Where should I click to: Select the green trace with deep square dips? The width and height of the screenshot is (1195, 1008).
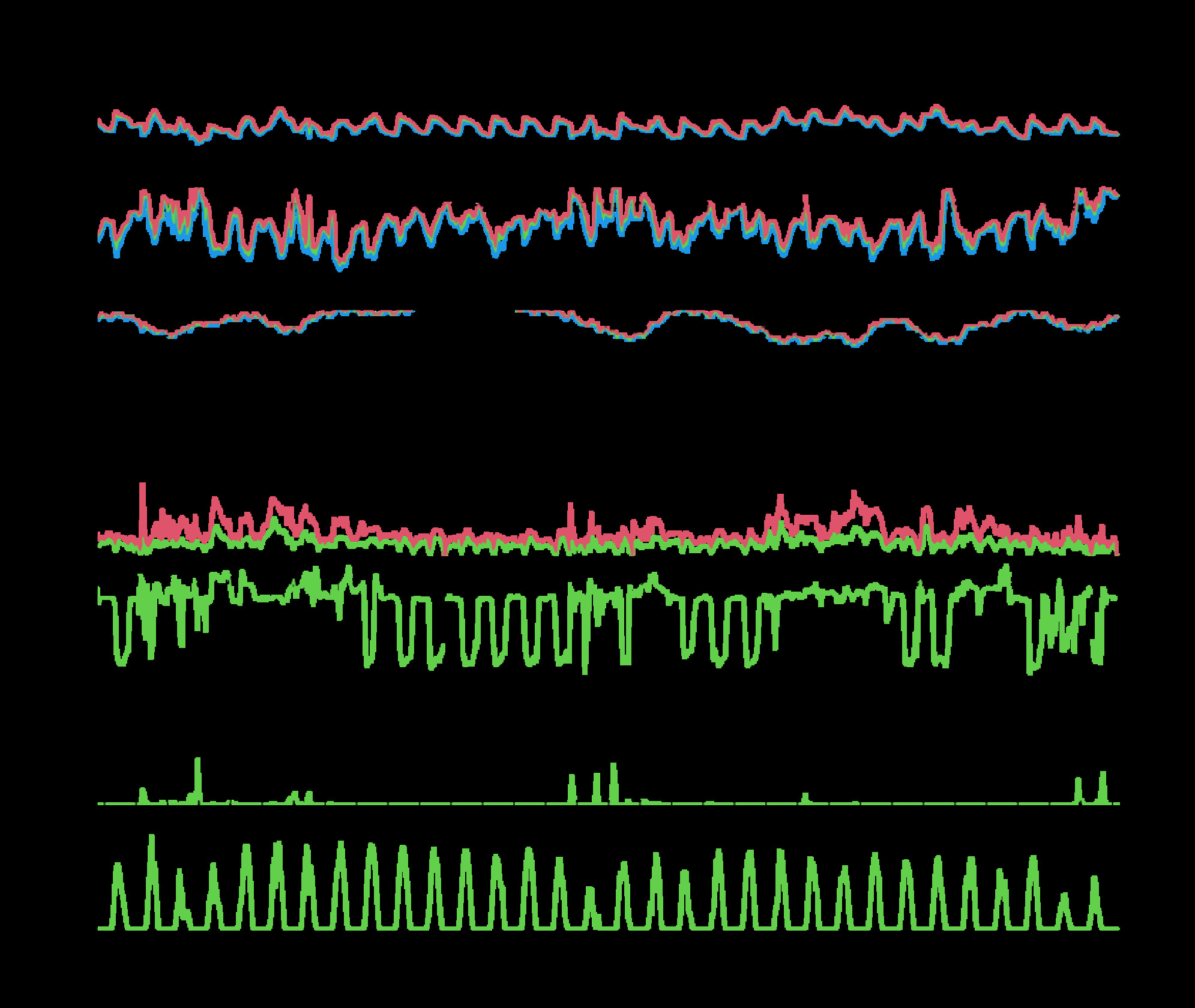[608, 620]
